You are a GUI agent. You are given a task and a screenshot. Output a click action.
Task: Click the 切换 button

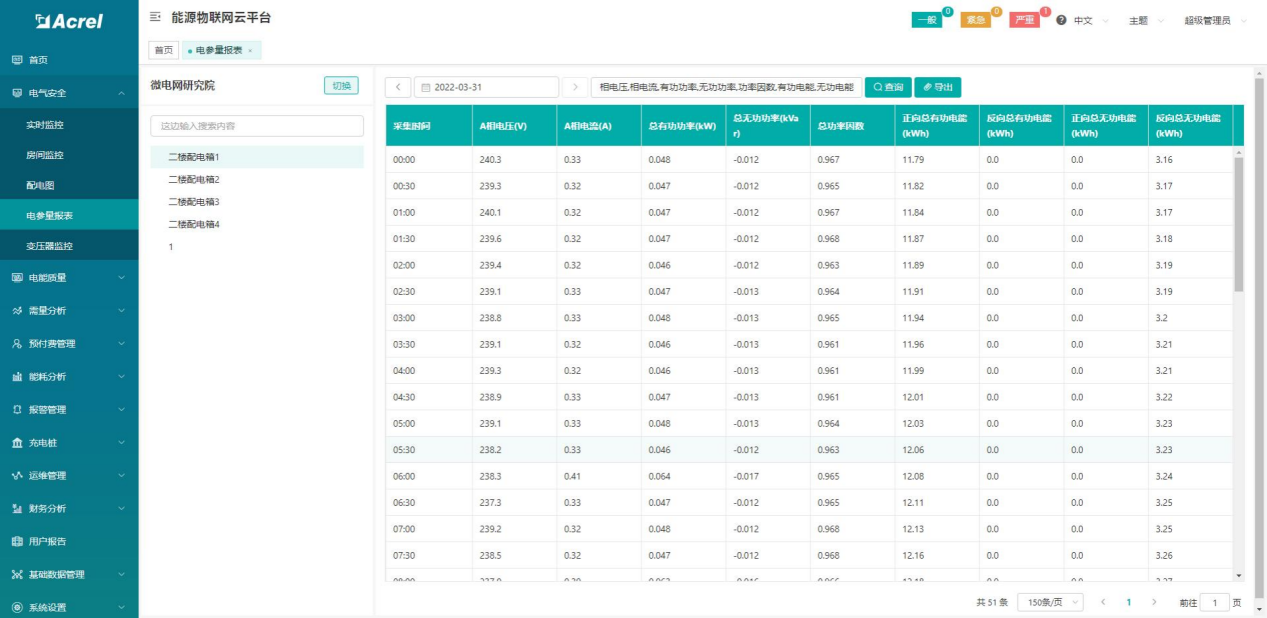click(x=341, y=86)
